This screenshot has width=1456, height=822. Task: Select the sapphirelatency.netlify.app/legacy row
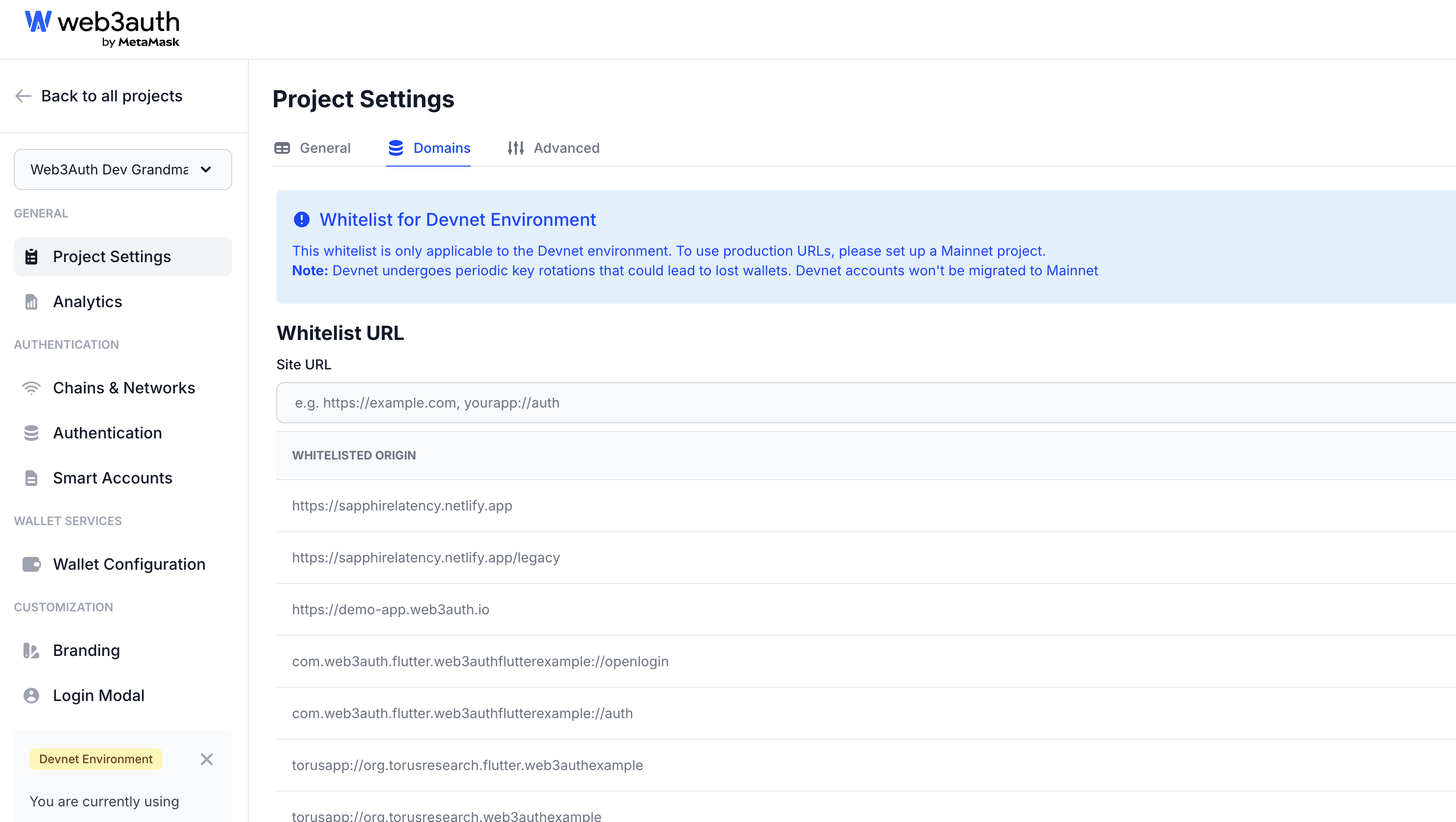(x=866, y=557)
